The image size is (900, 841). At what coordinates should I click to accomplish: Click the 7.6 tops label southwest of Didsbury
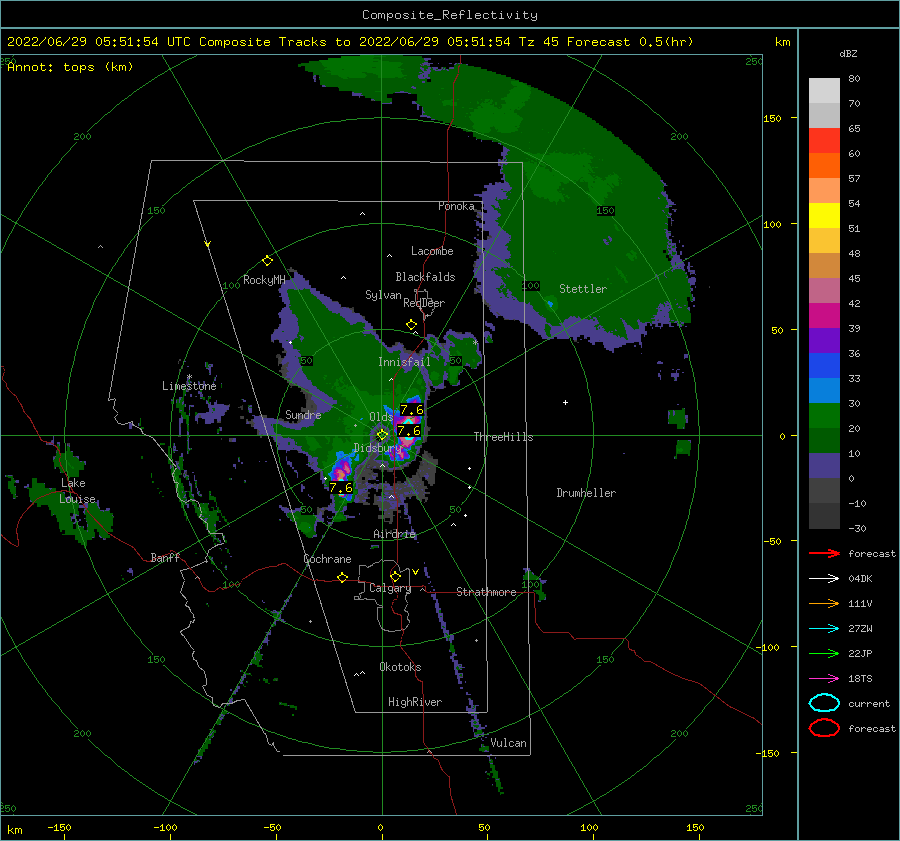coord(341,488)
